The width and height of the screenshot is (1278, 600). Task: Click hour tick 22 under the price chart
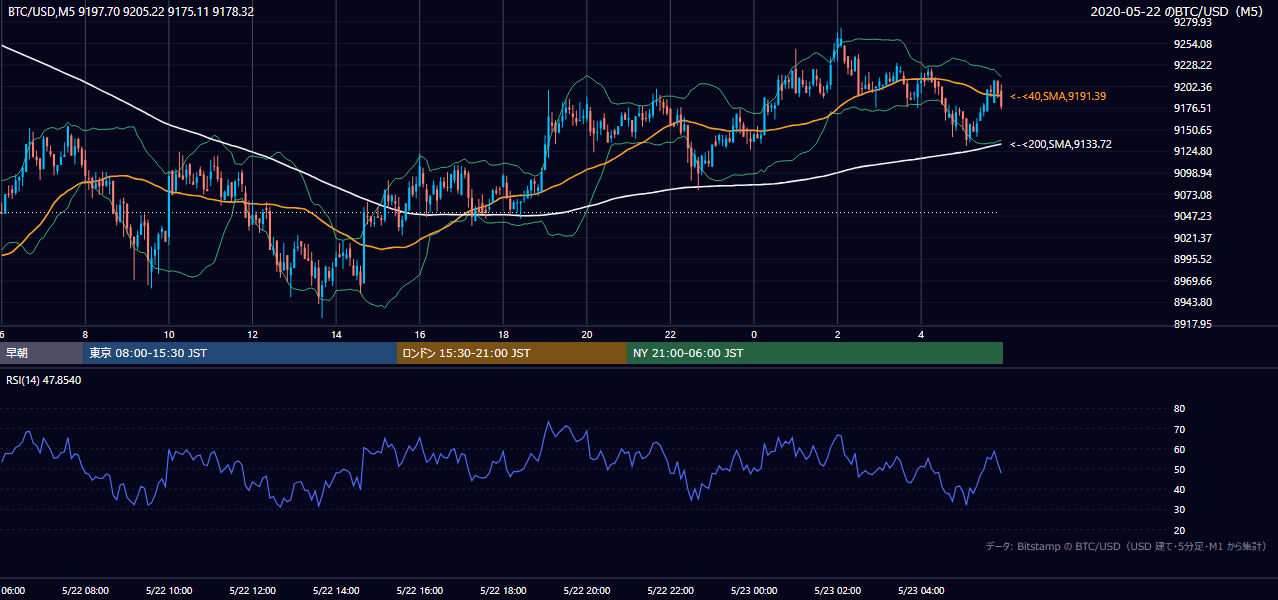click(670, 335)
